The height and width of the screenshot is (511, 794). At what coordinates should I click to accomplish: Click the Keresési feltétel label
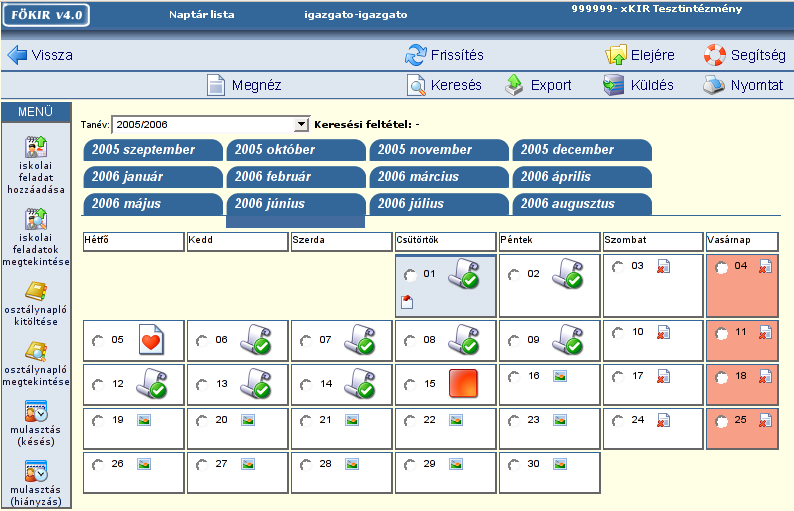click(363, 125)
